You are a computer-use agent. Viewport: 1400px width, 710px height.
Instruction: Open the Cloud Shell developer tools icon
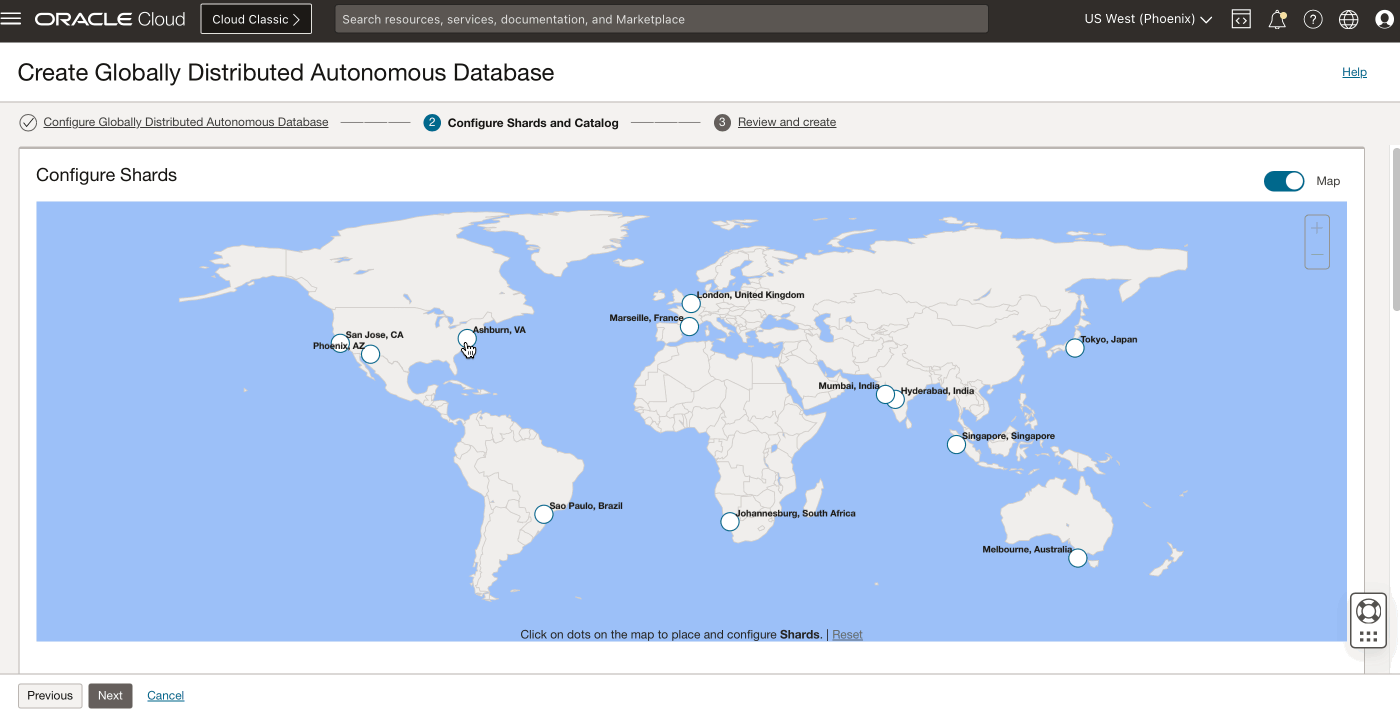click(1240, 18)
